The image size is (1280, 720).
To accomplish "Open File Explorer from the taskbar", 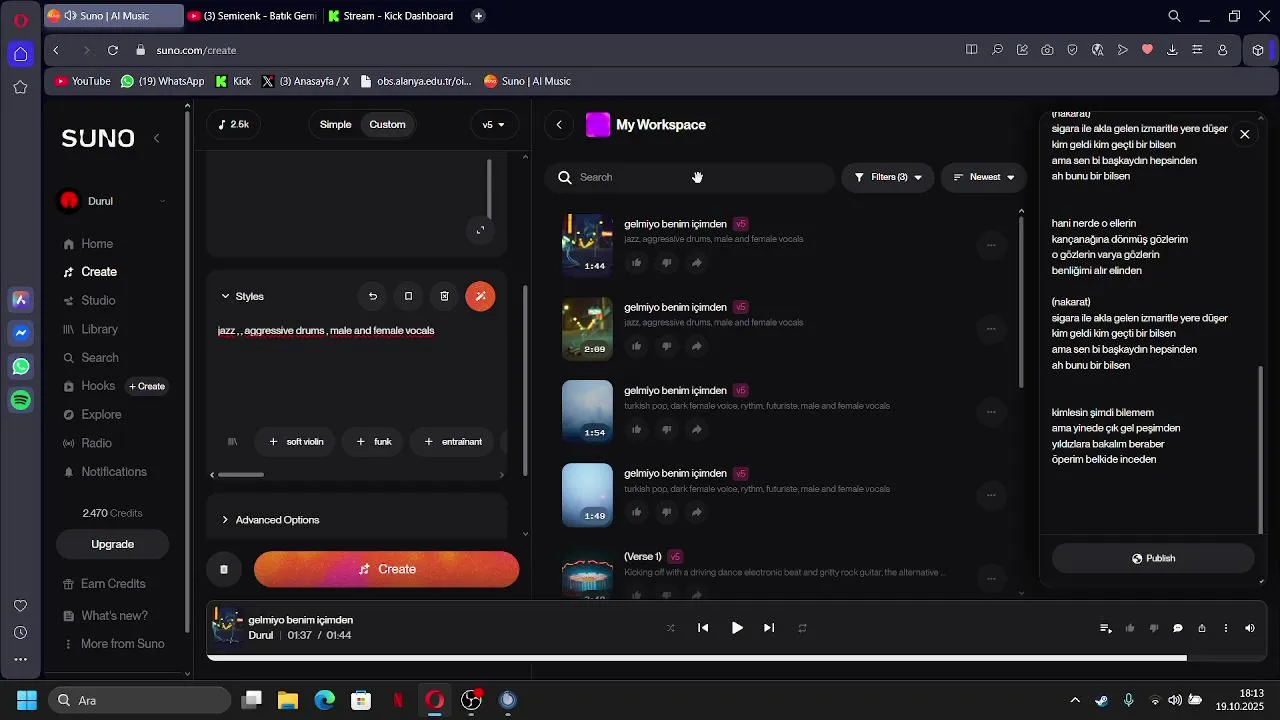I will (288, 700).
